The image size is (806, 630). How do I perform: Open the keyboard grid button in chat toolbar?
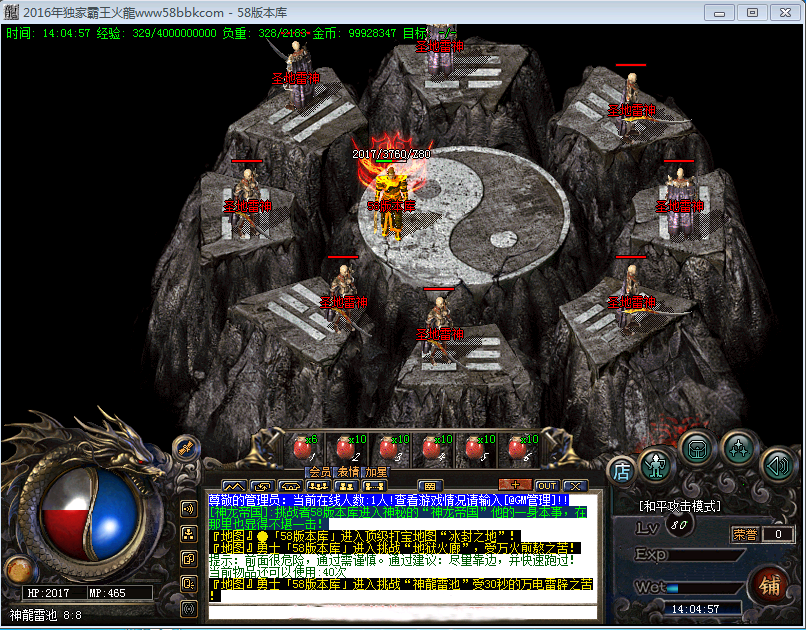click(430, 486)
